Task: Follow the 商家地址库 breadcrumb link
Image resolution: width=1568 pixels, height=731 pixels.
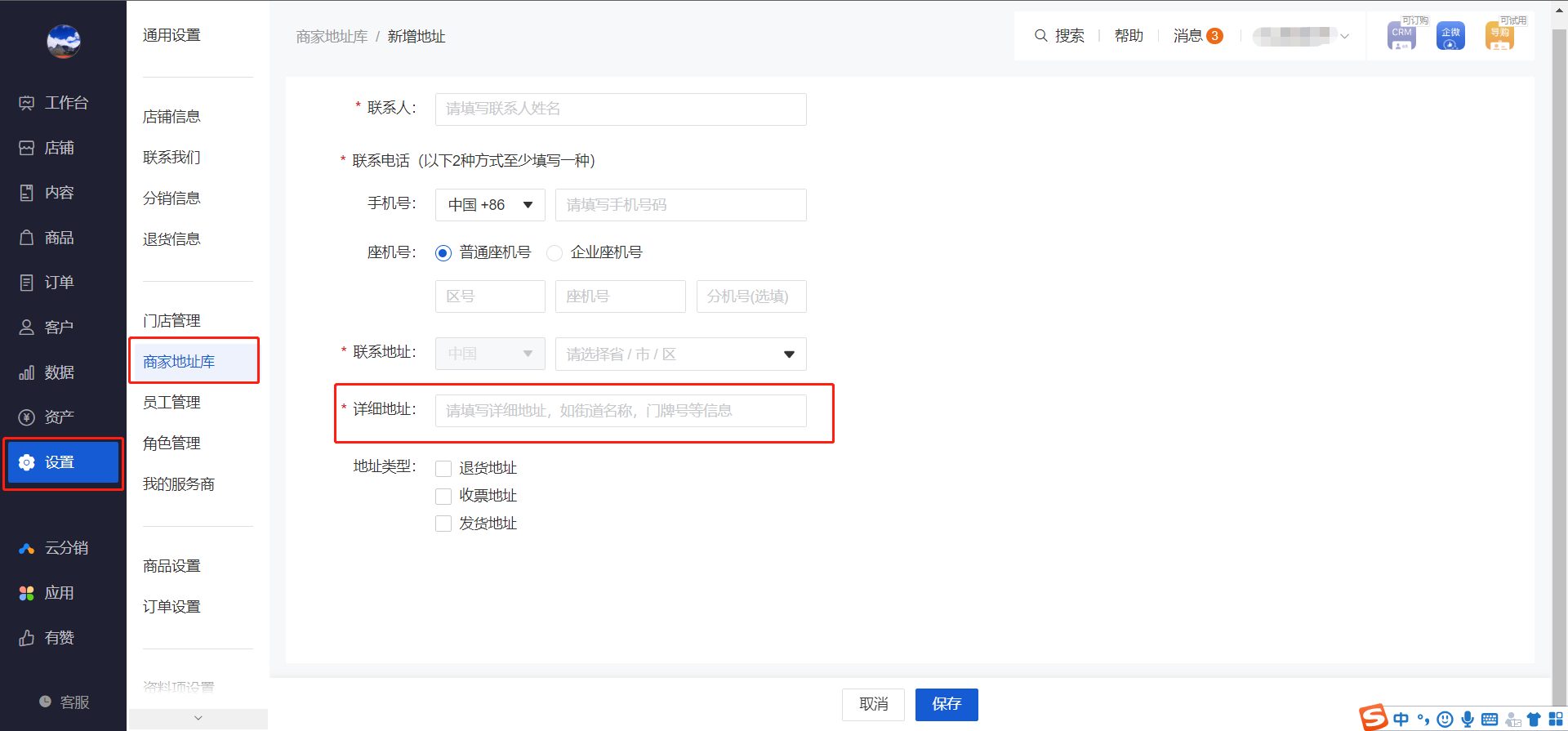Action: (332, 37)
